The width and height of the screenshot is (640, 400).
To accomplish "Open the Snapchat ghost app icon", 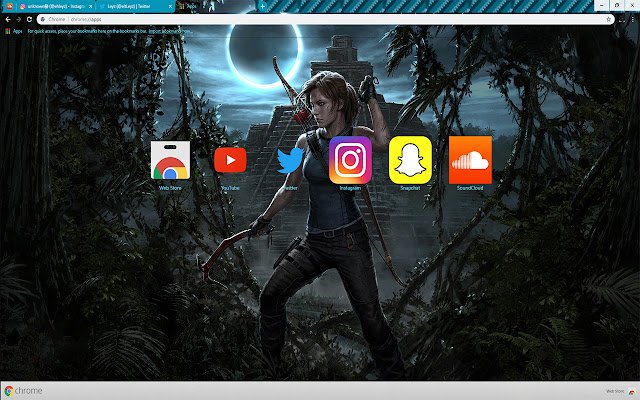I will pyautogui.click(x=410, y=160).
